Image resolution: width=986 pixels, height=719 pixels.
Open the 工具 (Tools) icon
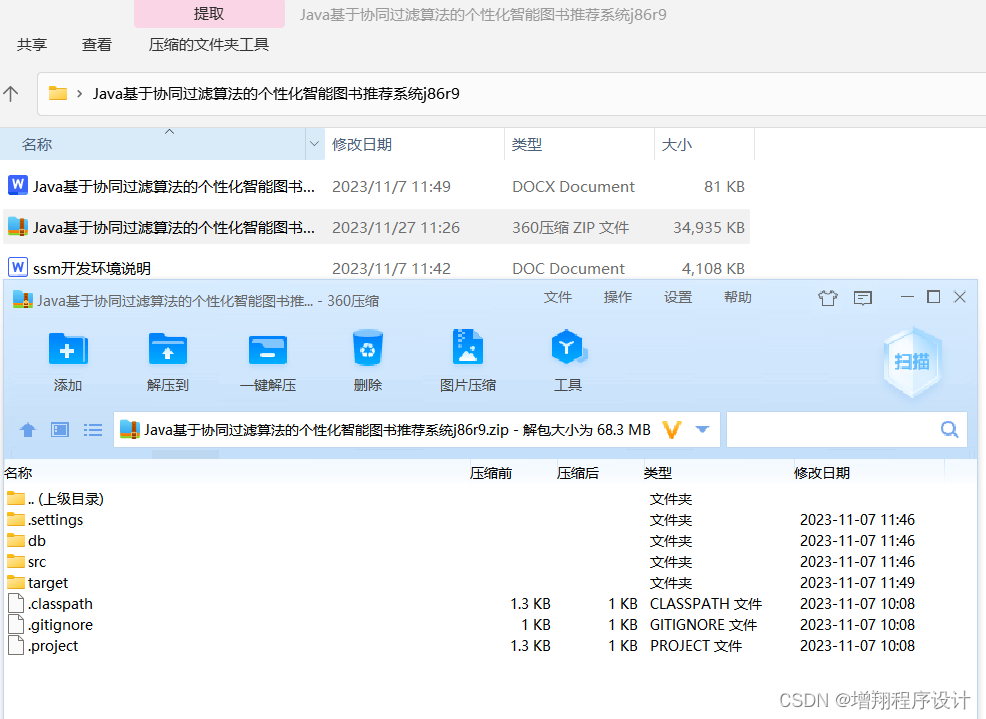coord(568,347)
